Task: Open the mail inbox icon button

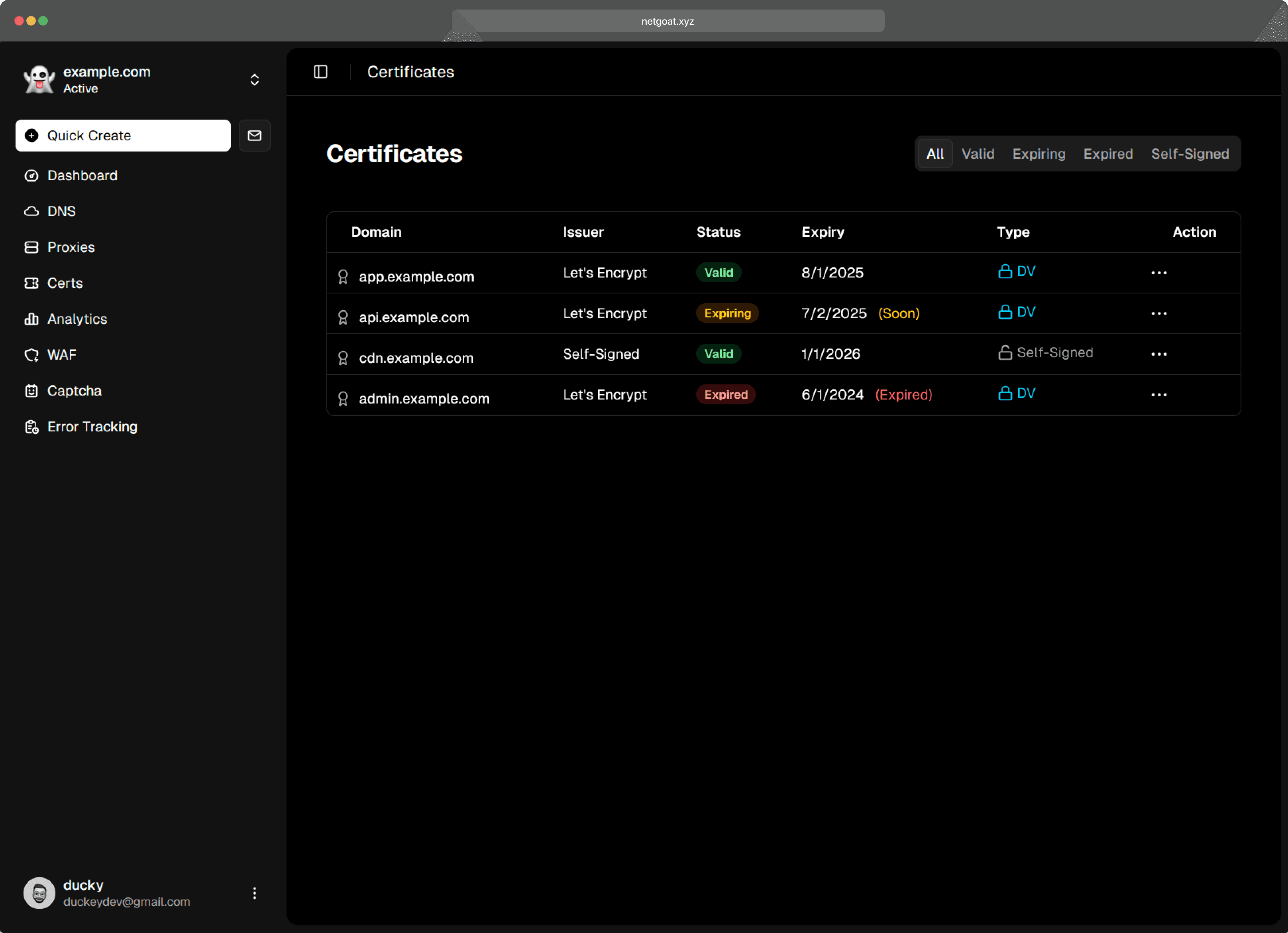Action: [x=254, y=135]
